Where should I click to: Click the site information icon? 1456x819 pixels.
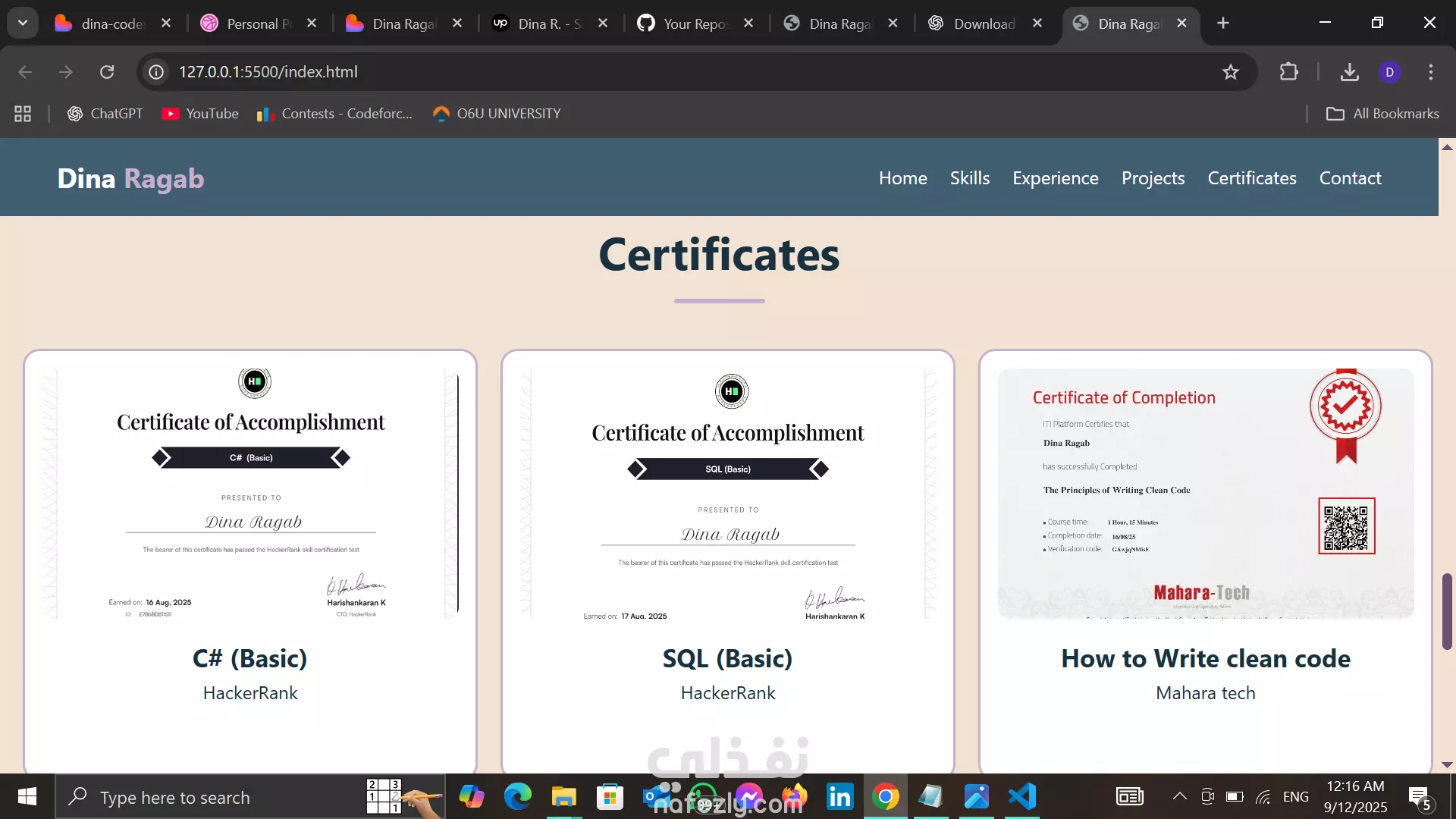coord(156,72)
